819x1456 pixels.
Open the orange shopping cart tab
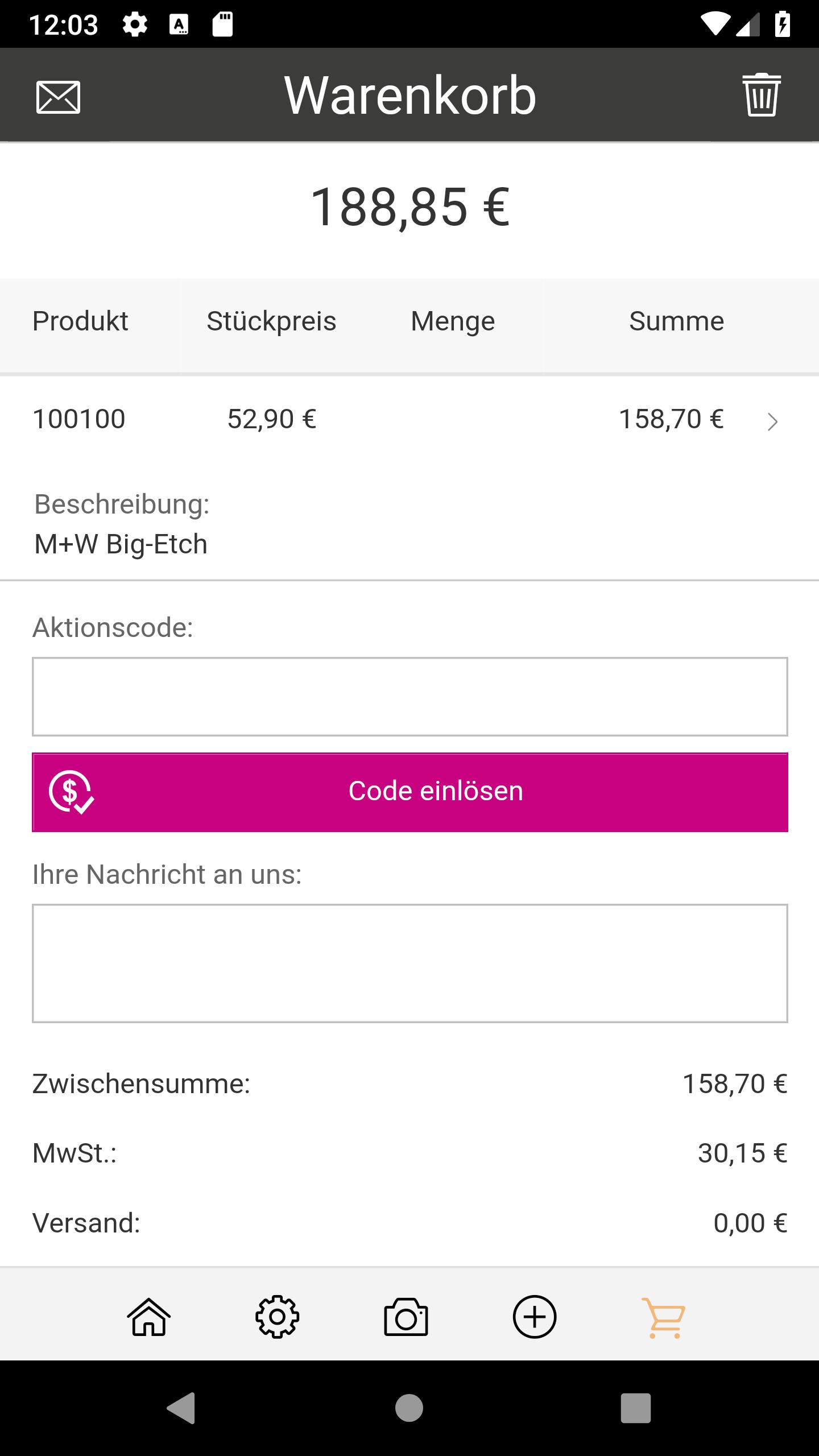(x=663, y=1316)
